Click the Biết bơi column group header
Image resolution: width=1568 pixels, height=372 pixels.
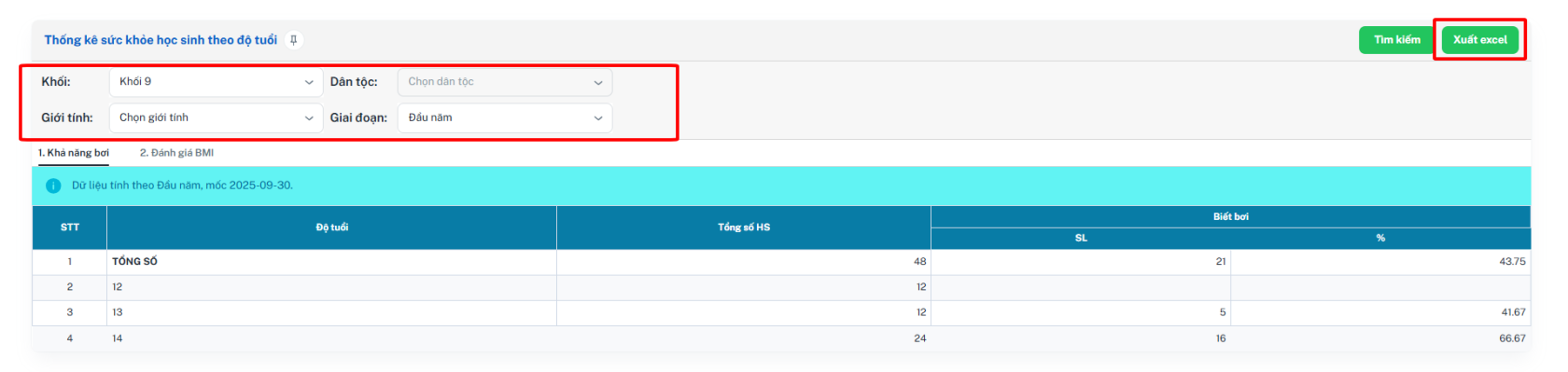point(1231,216)
